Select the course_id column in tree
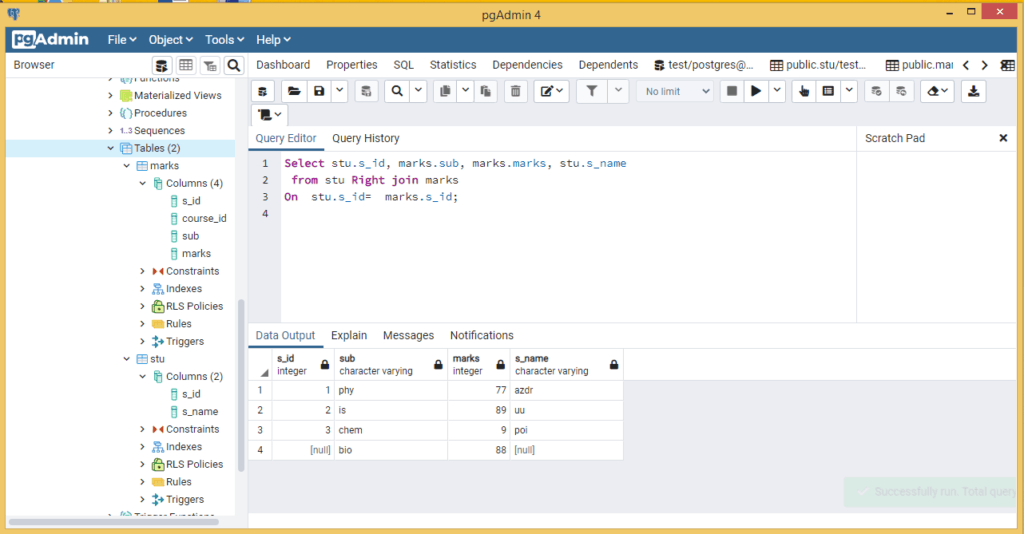The height and width of the screenshot is (534, 1024). [203, 218]
